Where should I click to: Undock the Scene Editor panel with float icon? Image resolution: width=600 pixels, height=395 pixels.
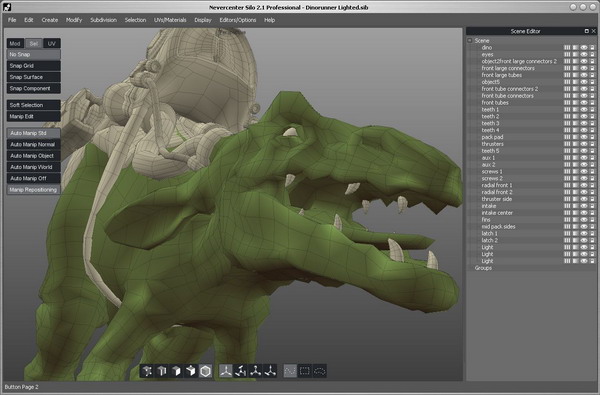click(587, 31)
